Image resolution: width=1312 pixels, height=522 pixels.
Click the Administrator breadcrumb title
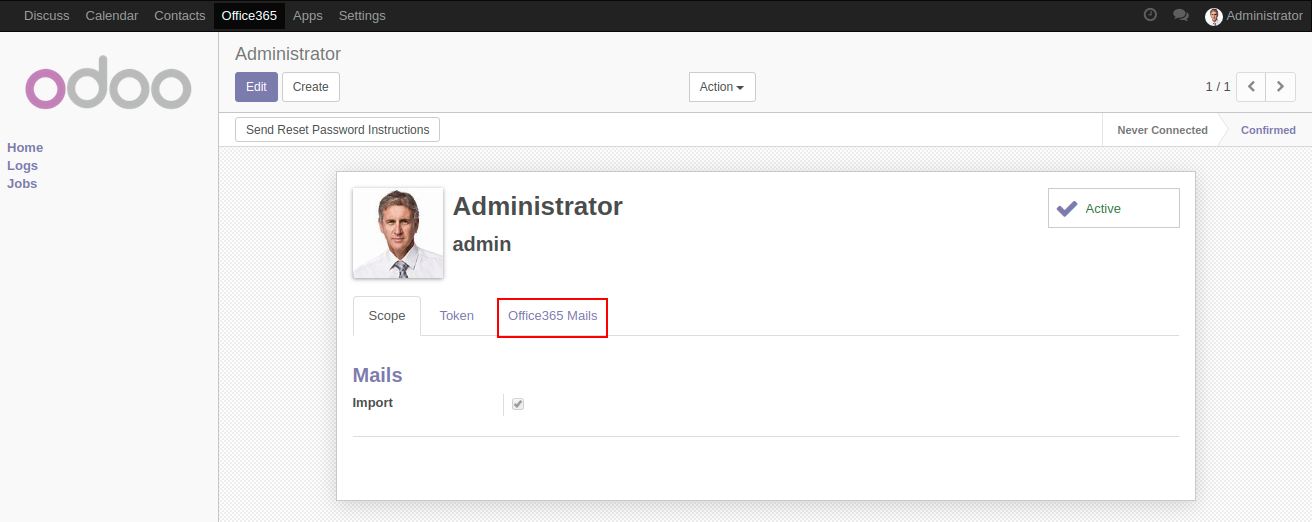coord(288,54)
